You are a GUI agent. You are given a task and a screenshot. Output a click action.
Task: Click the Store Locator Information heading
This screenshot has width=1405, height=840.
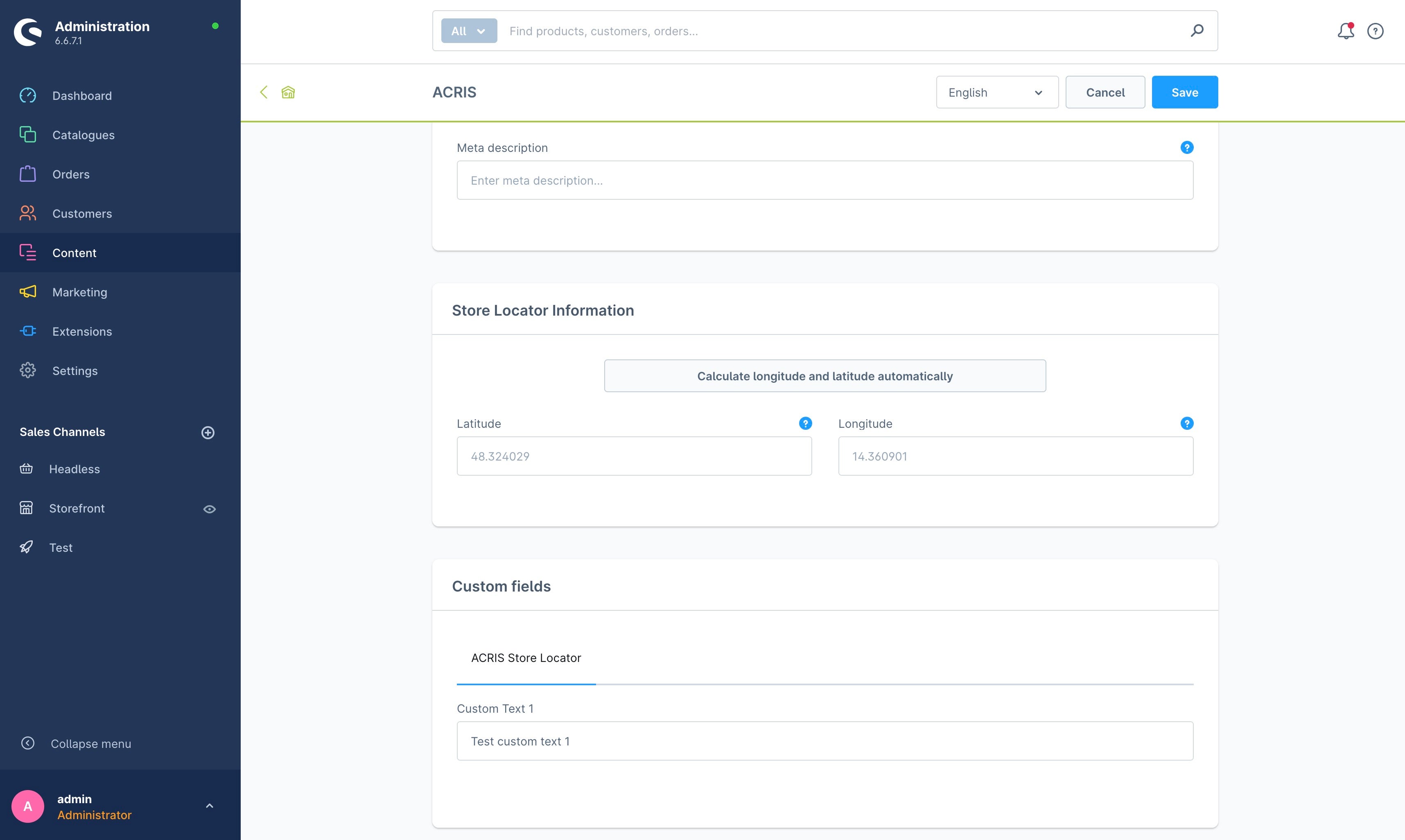542,310
